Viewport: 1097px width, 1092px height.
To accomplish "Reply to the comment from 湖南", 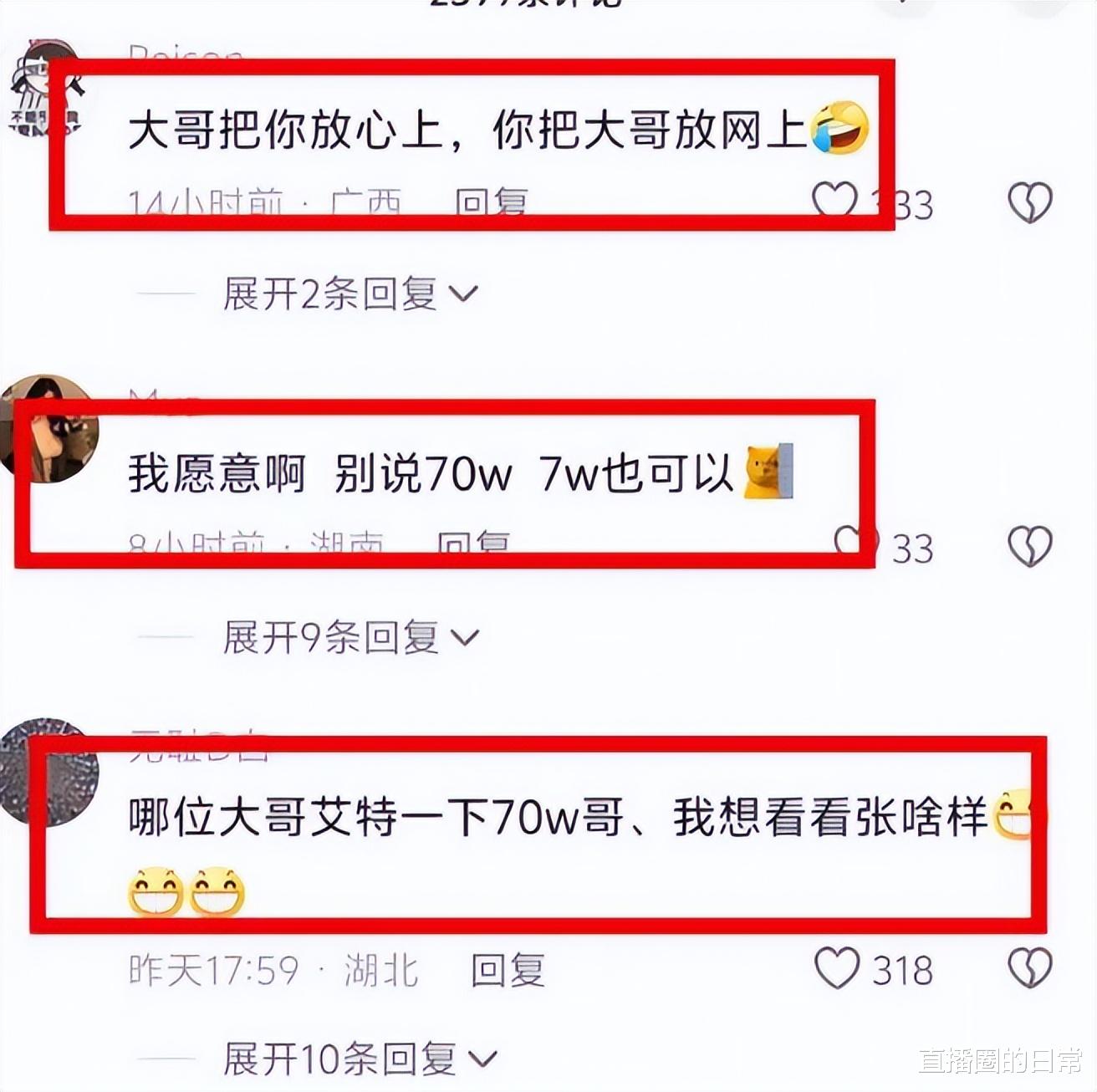I will pyautogui.click(x=473, y=543).
